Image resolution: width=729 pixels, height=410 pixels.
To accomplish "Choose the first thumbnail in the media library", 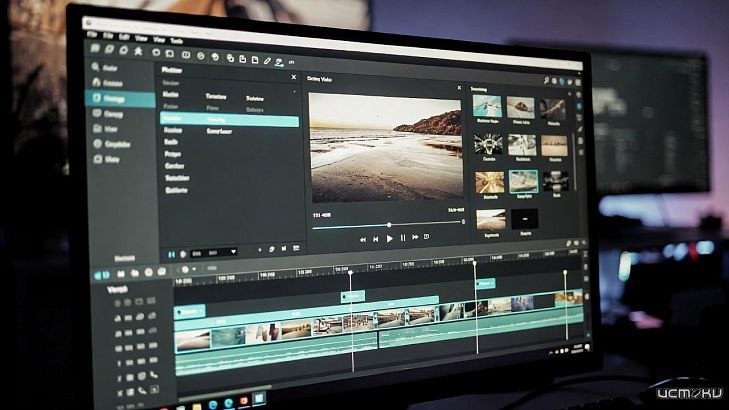I will point(487,107).
